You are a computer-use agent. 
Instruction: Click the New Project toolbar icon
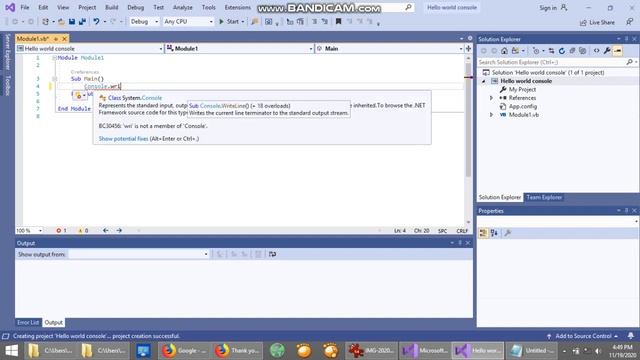tap(46, 22)
